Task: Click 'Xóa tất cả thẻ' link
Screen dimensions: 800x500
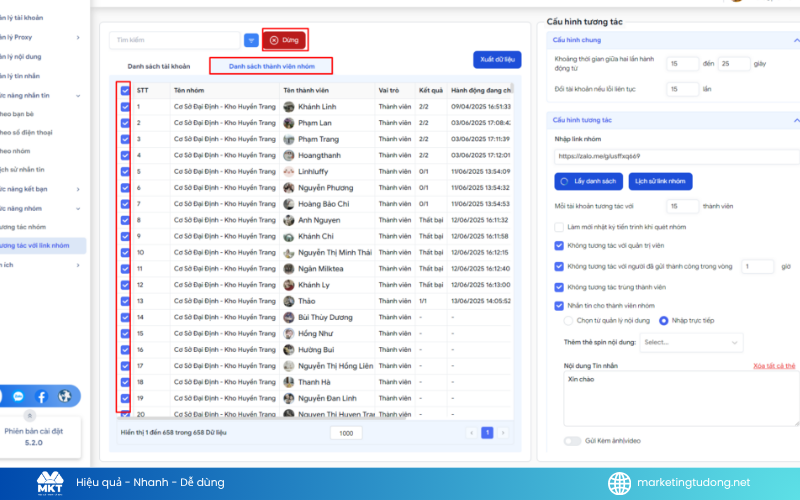Action: pyautogui.click(x=774, y=366)
